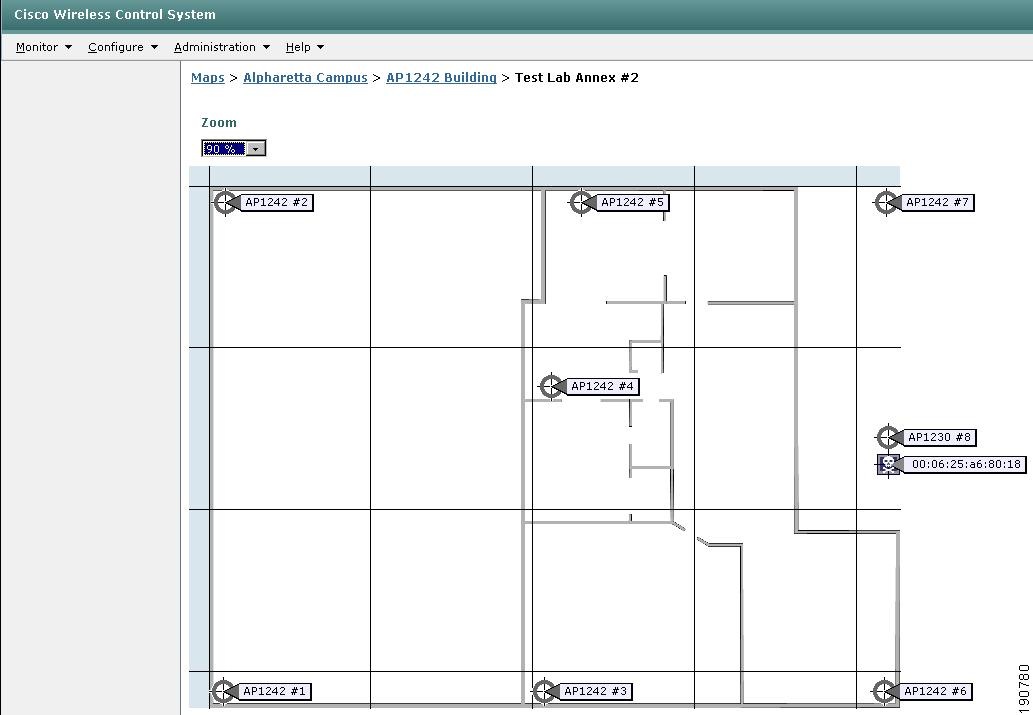Click the AP1242 #5 access point icon
This screenshot has width=1033, height=715.
580,202
